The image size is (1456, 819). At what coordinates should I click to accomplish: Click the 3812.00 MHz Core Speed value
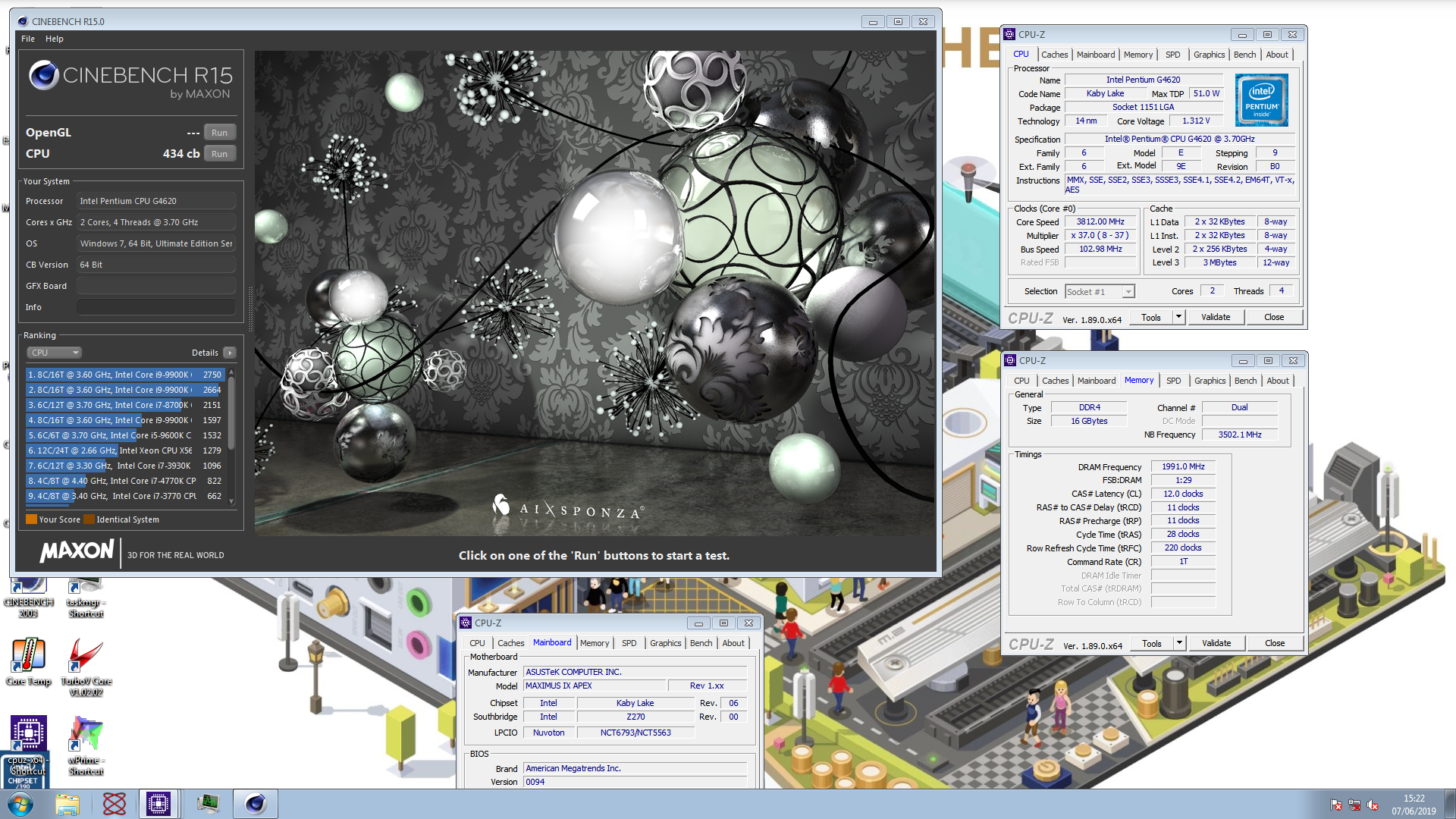coord(1100,222)
